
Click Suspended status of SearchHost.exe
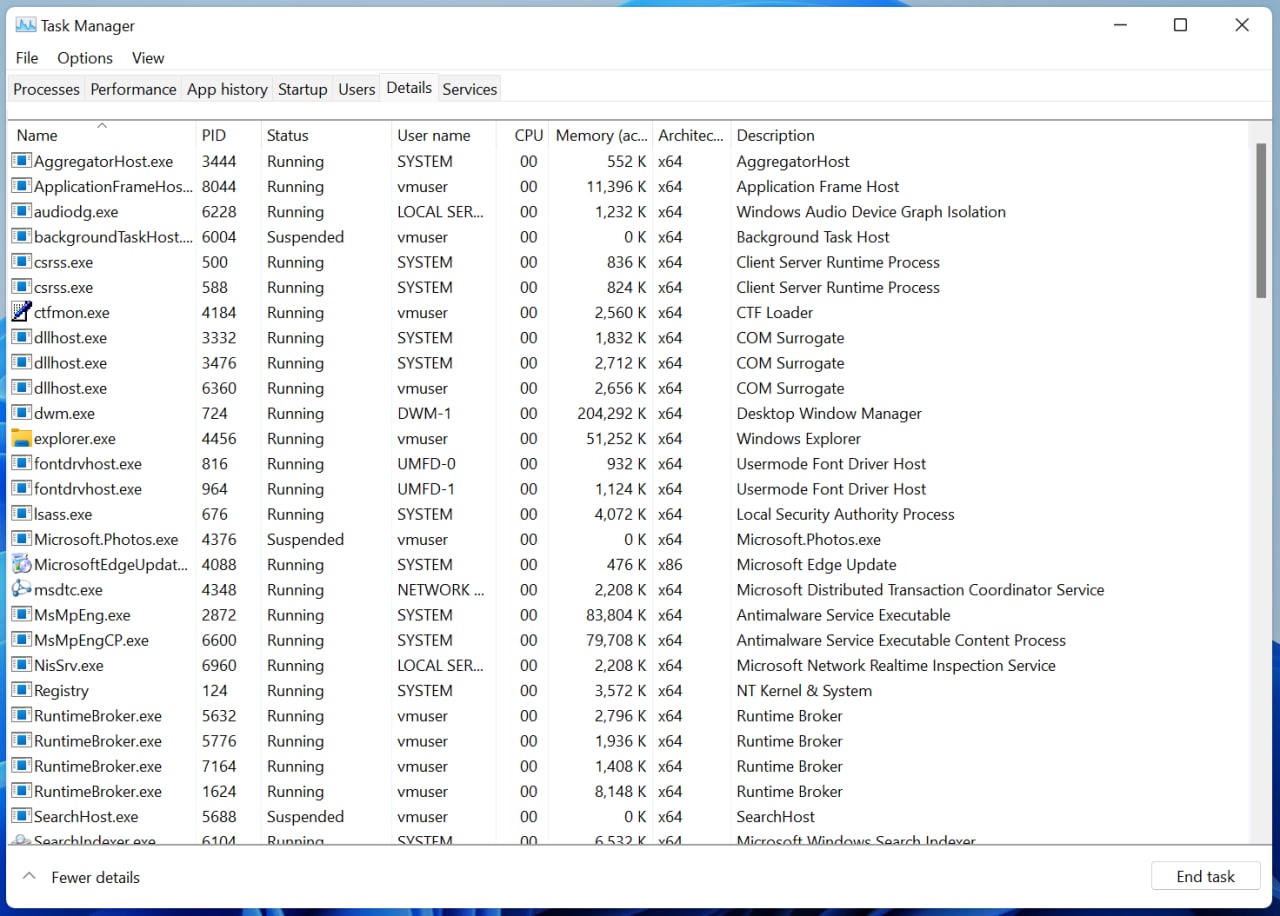305,816
